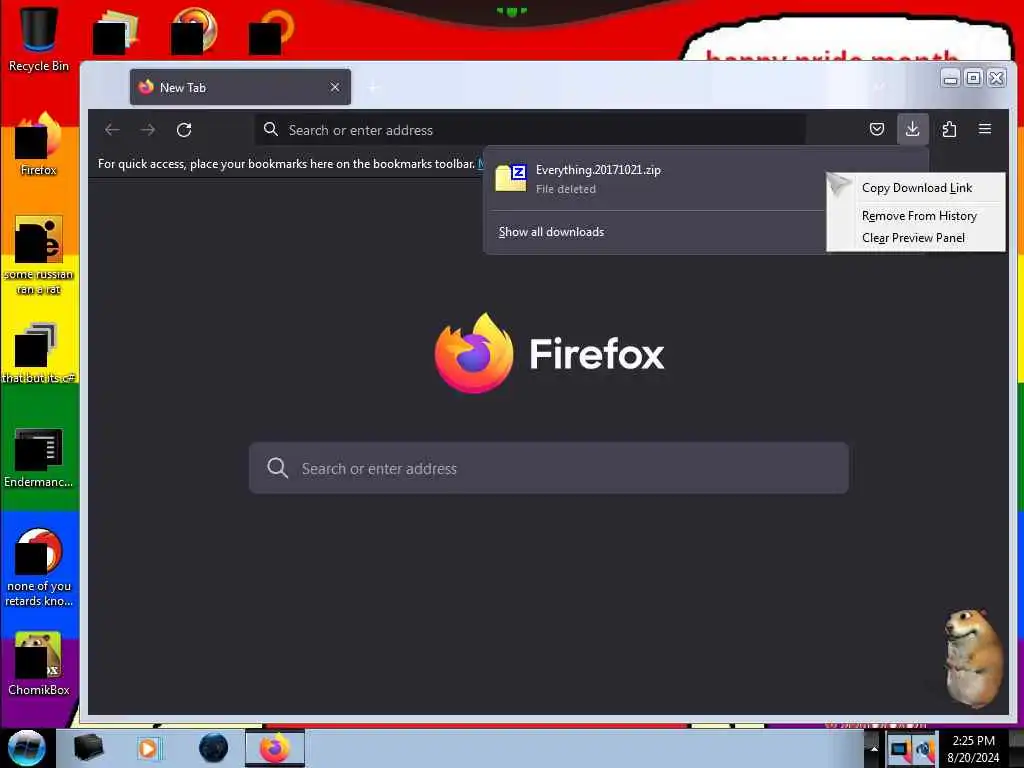The image size is (1024, 768).
Task: Click the magnifier icon in the address bar
Action: 270,129
